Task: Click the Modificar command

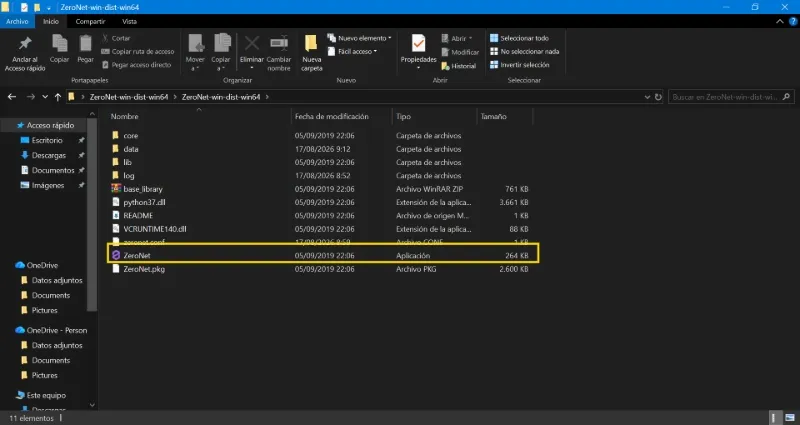Action: [460, 52]
